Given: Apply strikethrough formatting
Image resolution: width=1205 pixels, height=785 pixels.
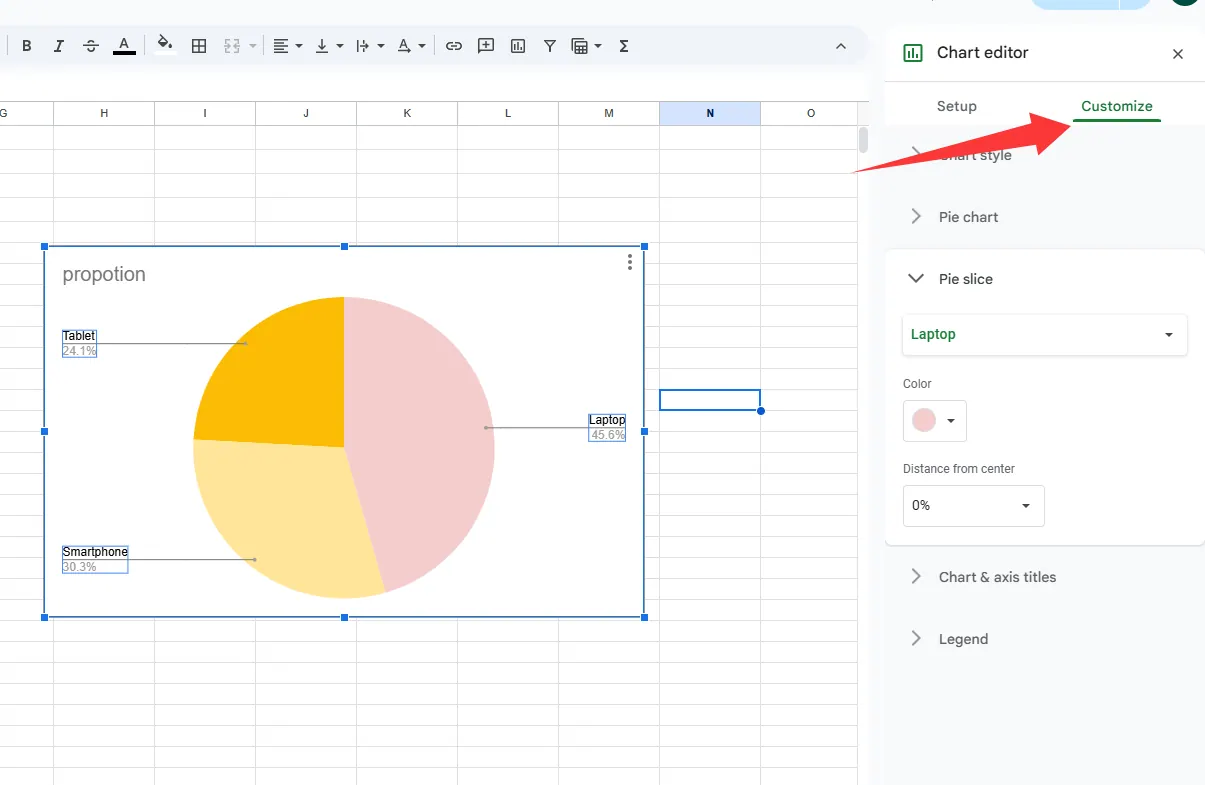Looking at the screenshot, I should click(91, 46).
